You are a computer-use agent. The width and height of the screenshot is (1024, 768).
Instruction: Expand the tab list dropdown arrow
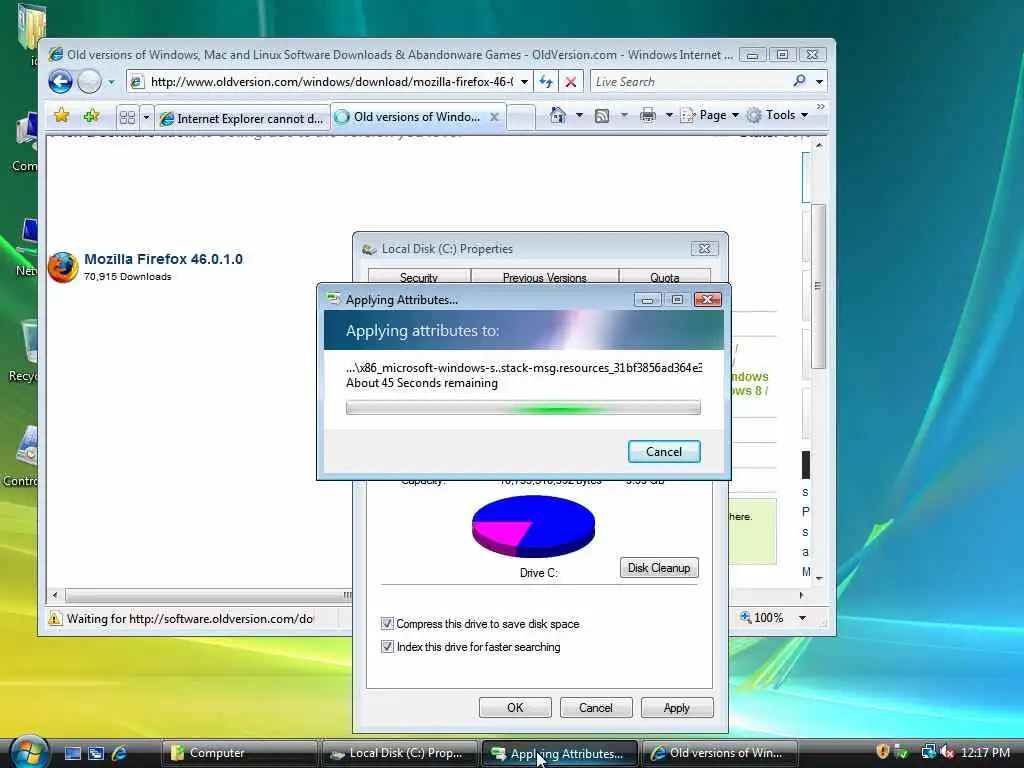point(146,118)
